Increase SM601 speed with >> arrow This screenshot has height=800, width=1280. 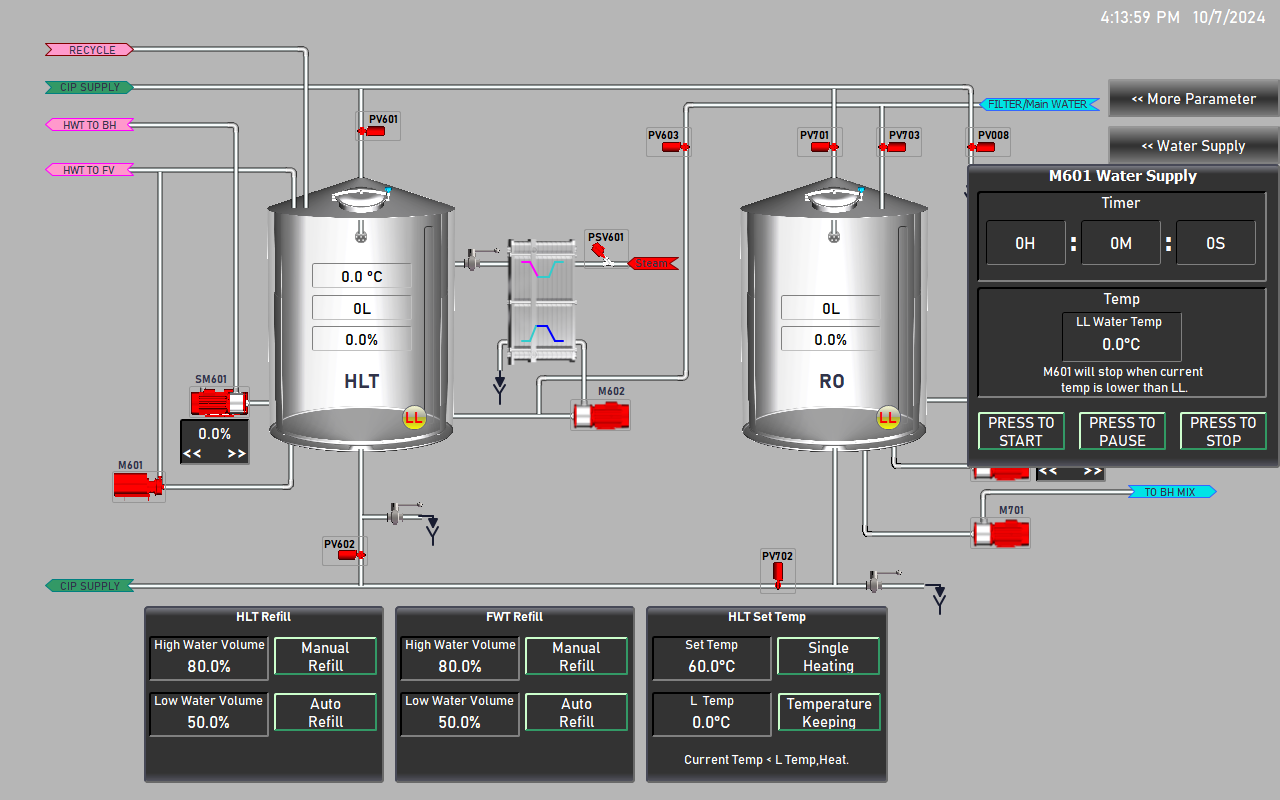237,453
